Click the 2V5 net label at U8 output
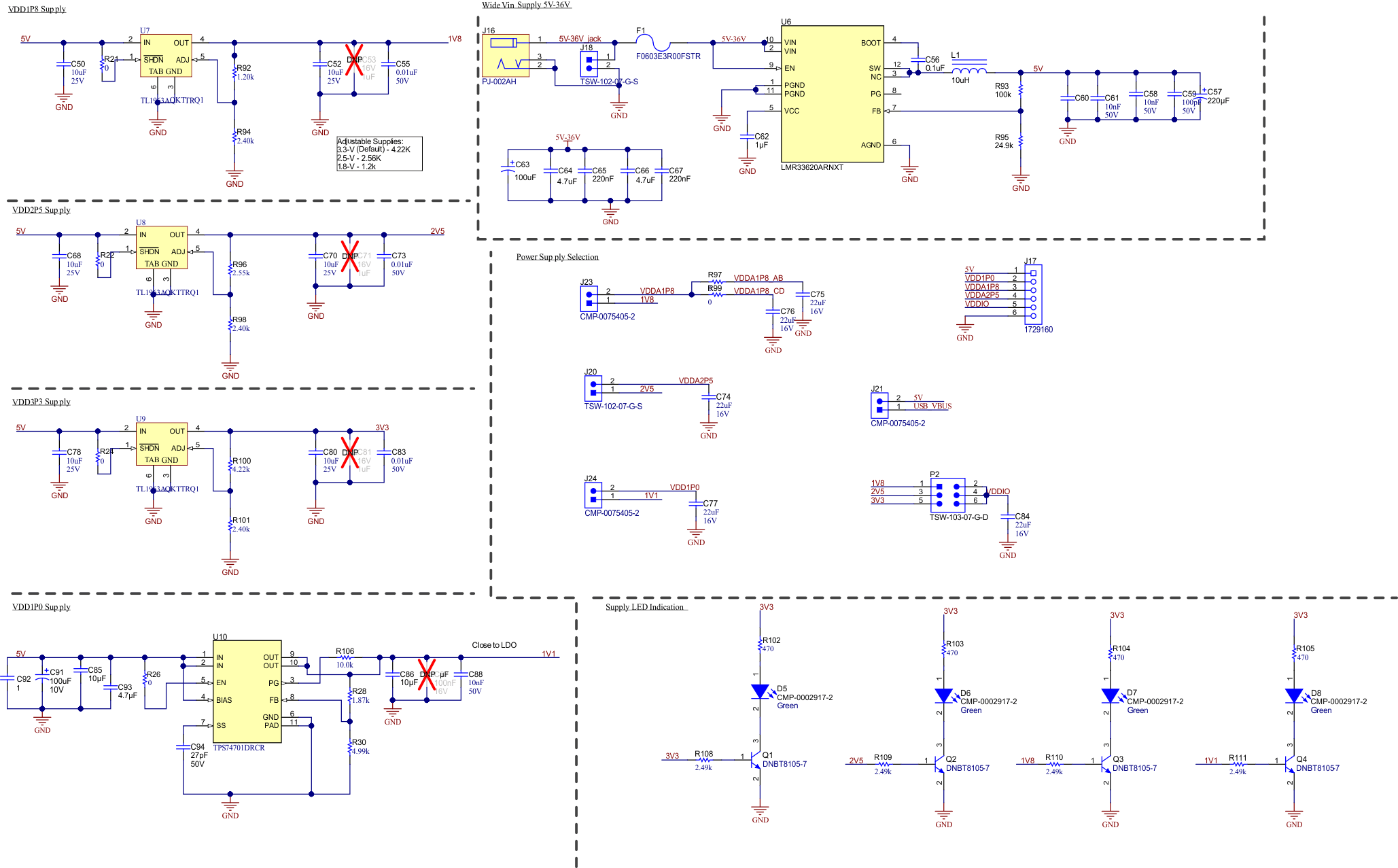Image resolution: width=1398 pixels, height=868 pixels. point(438,231)
